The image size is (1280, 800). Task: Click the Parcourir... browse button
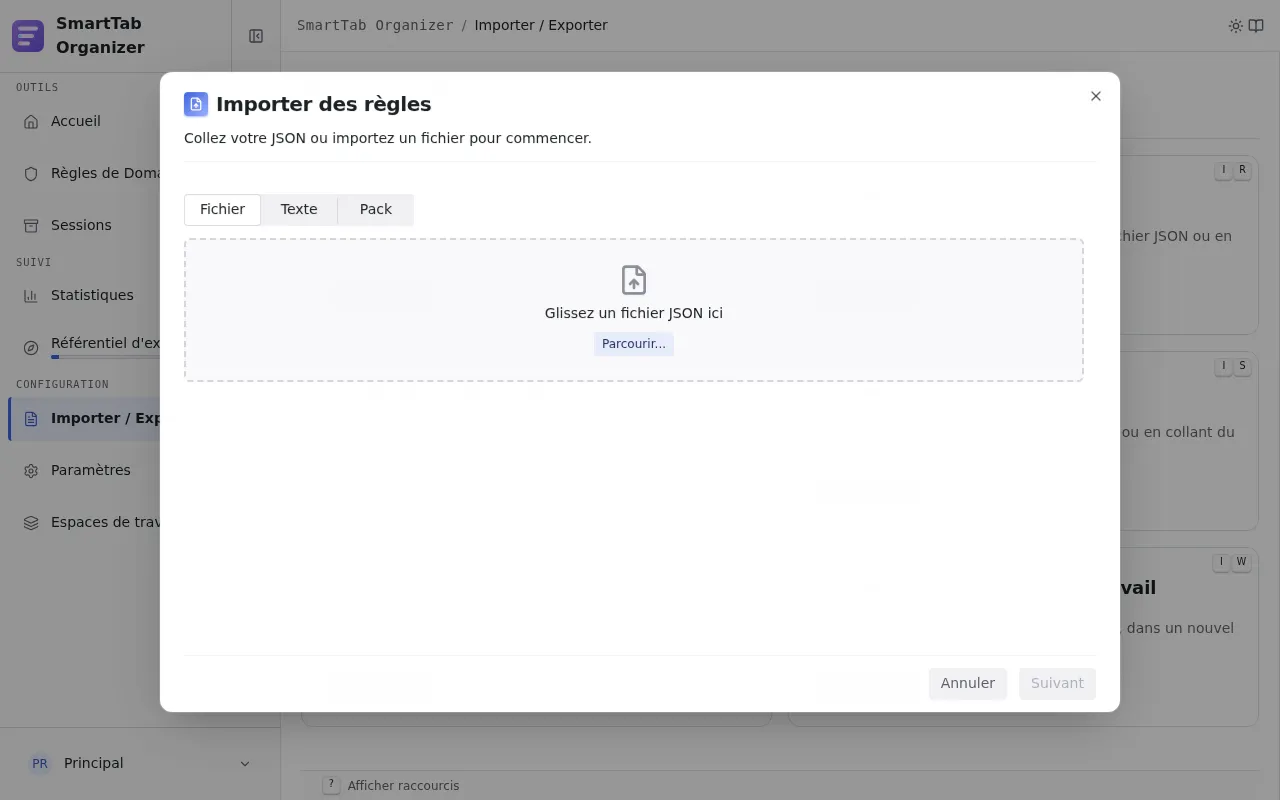tap(634, 344)
